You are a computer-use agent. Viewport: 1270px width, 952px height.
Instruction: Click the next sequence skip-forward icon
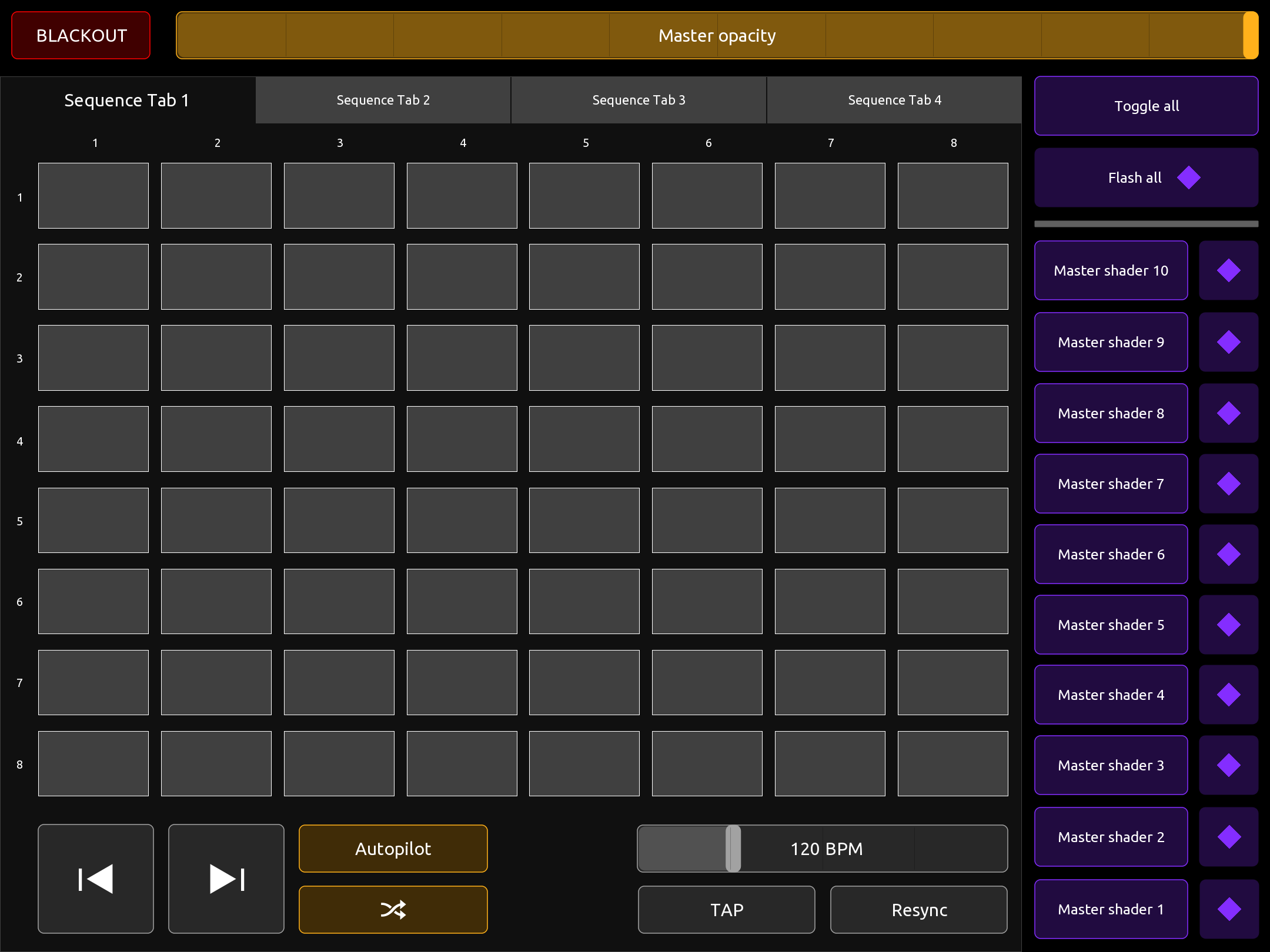pyautogui.click(x=226, y=879)
